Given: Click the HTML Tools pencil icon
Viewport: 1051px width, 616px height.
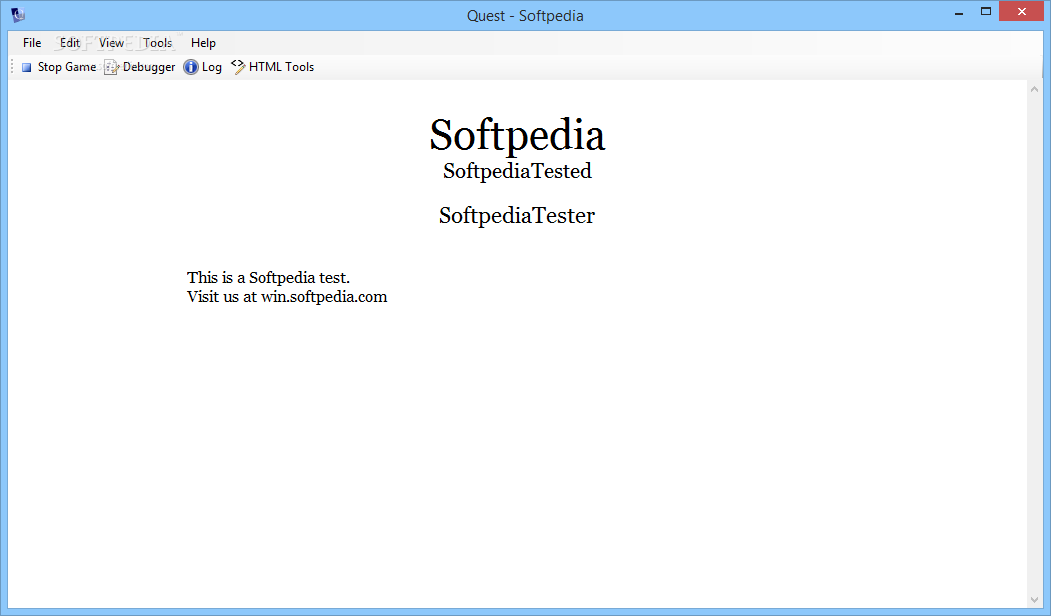Looking at the screenshot, I should pos(238,66).
